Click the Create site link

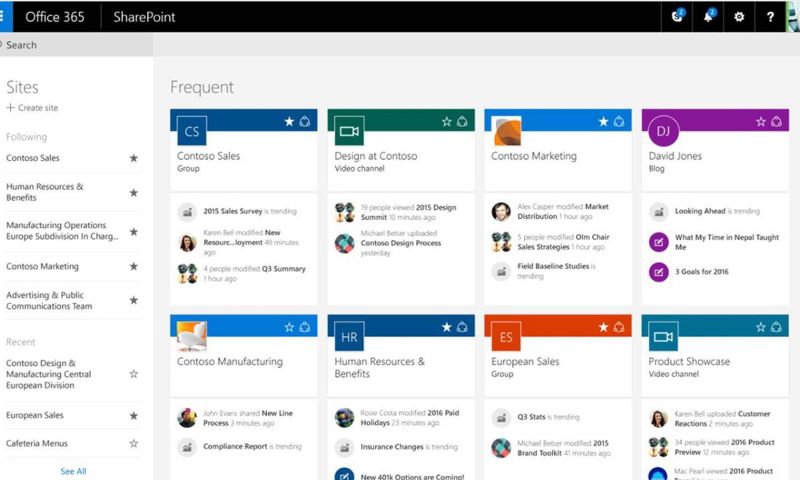point(32,108)
